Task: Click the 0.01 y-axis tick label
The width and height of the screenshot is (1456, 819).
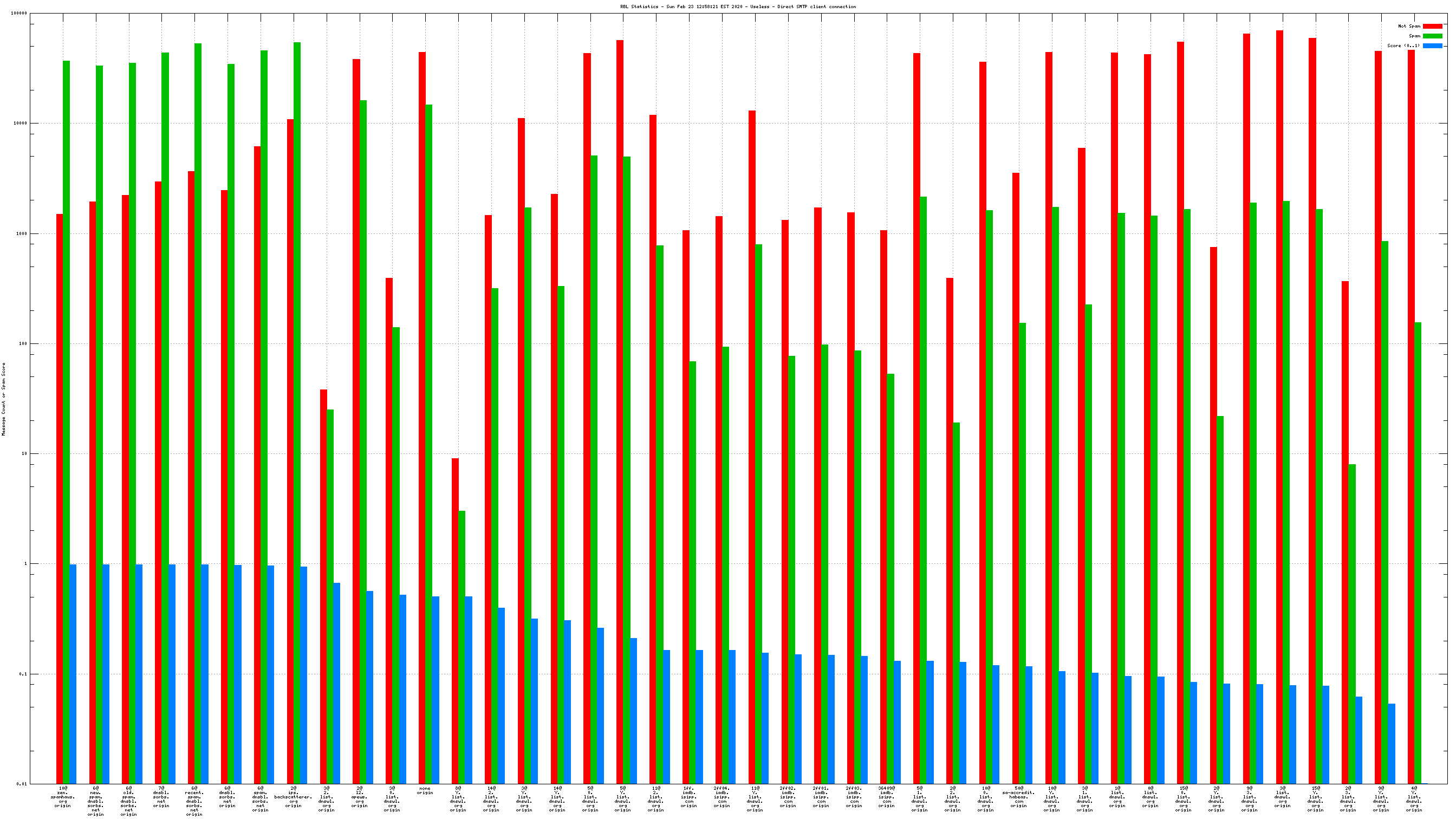Action: point(22,784)
